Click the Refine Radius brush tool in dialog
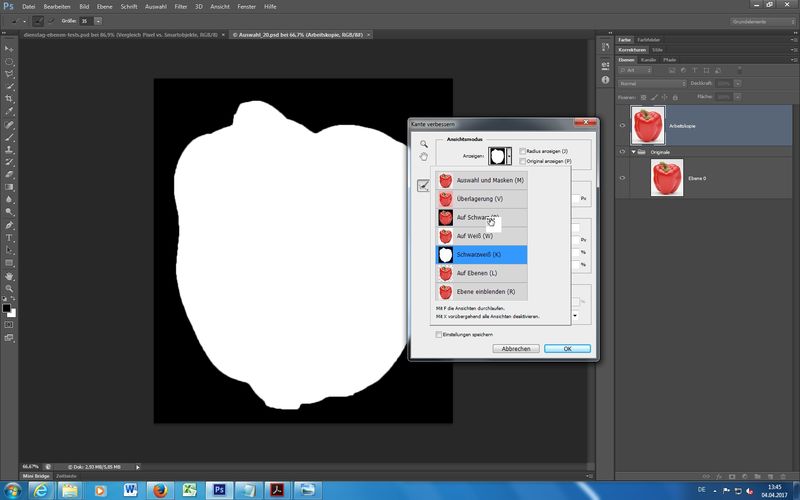The image size is (800, 500). coord(423,184)
